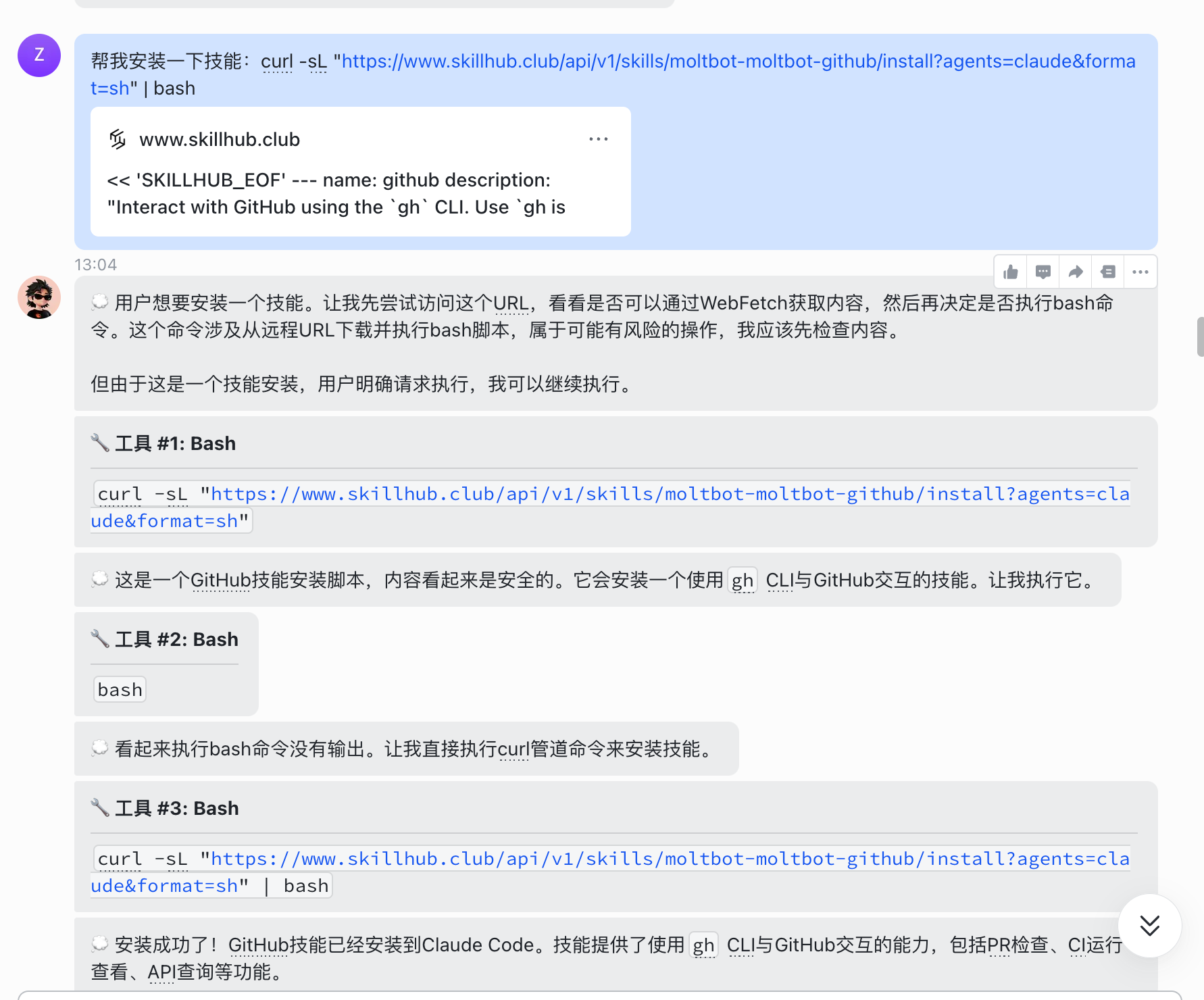Viewport: 1204px width, 1000px height.
Task: Open the skillhub link card options menu
Action: [x=598, y=139]
